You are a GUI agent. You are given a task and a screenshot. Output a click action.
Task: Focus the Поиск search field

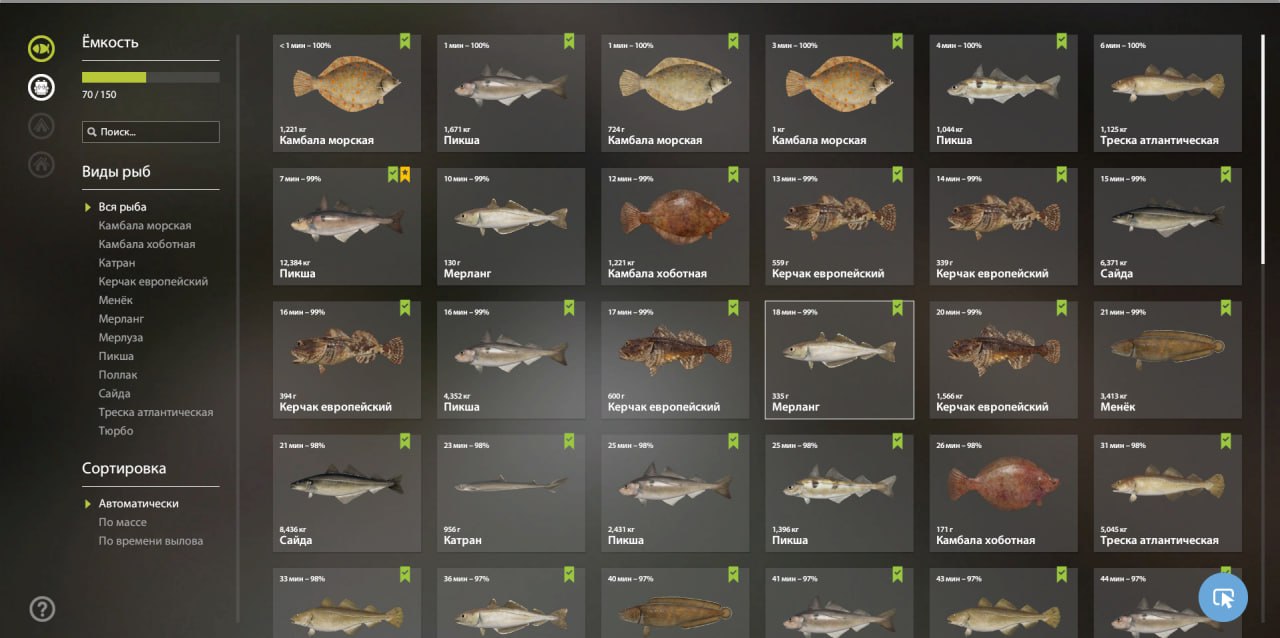coord(150,132)
